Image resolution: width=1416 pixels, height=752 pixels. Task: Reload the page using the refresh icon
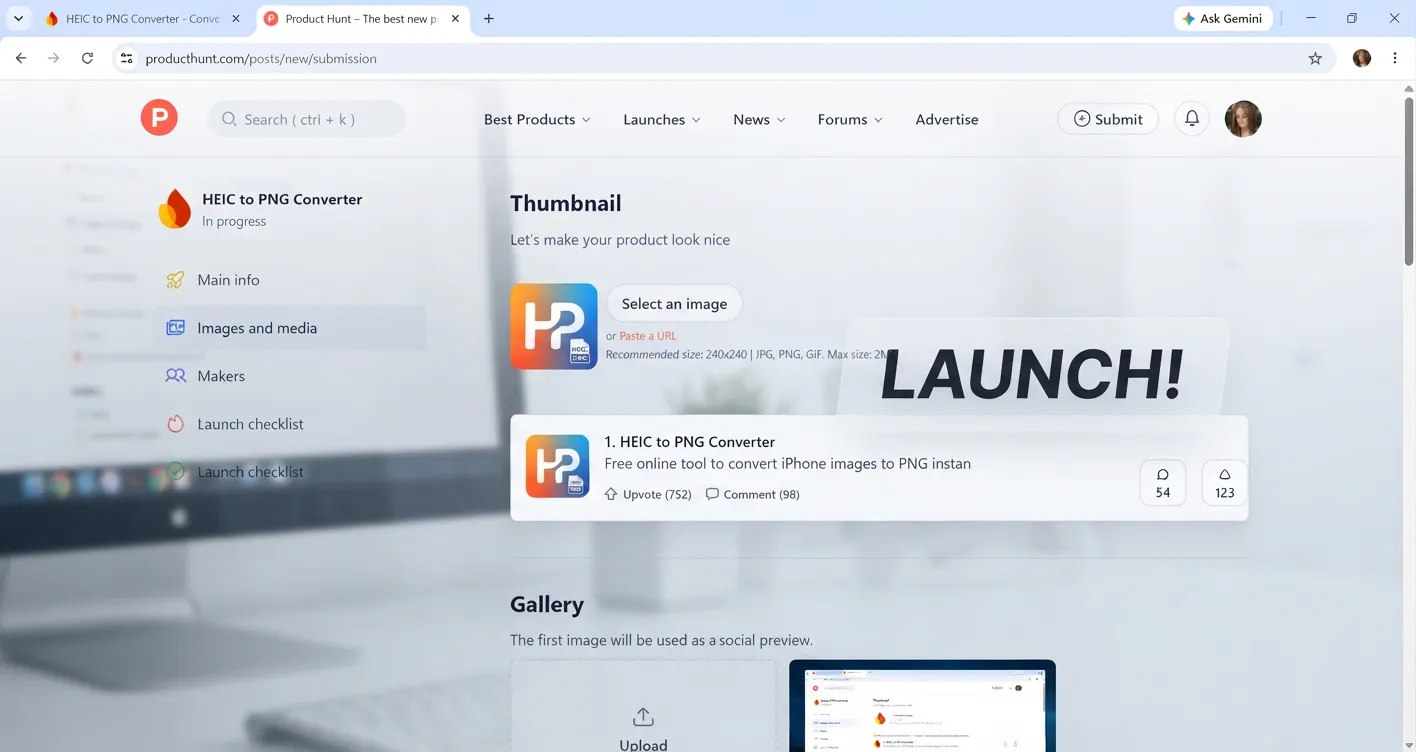click(87, 59)
